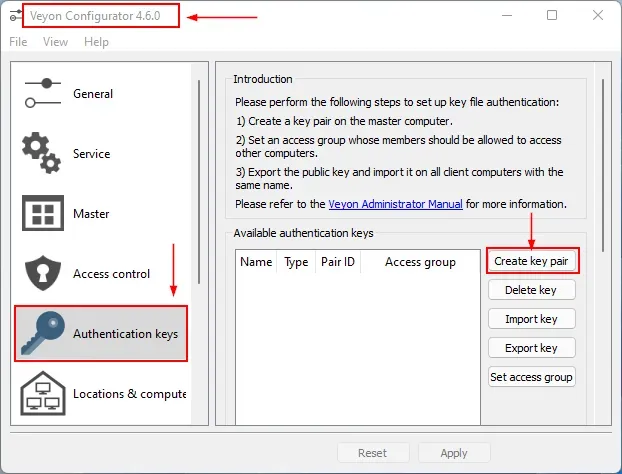Click the Set access group button
Image resolution: width=622 pixels, height=474 pixels.
click(x=532, y=377)
